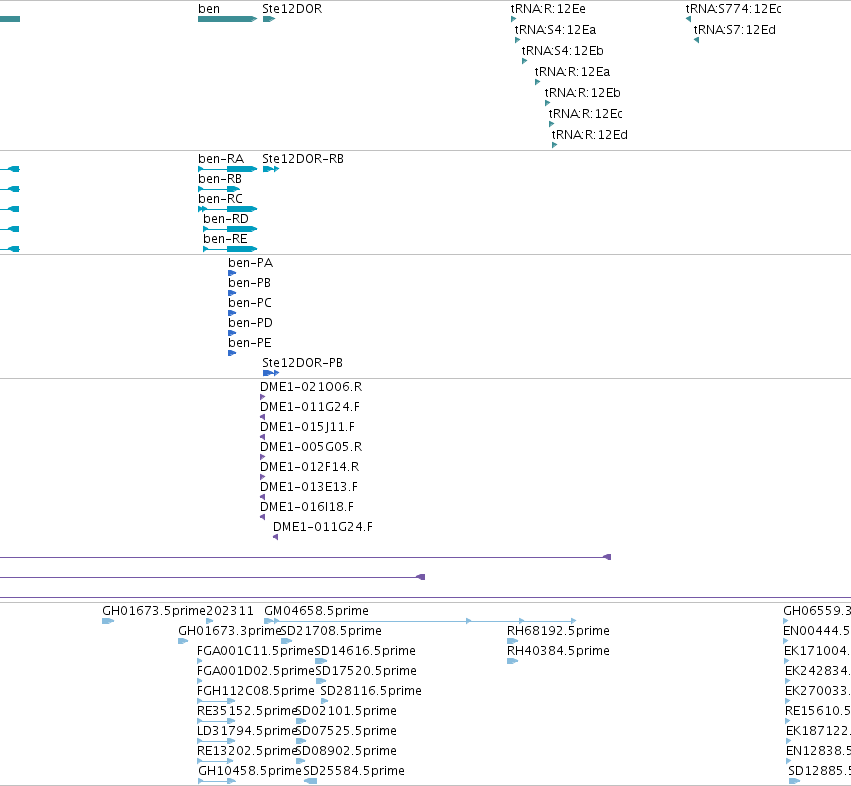851x786 pixels.
Task: Click the DME1-021O06.R clone end
Action: [x=263, y=397]
